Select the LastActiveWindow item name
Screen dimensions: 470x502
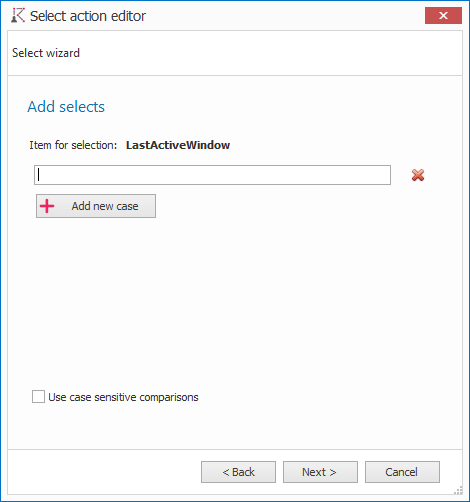(x=178, y=145)
